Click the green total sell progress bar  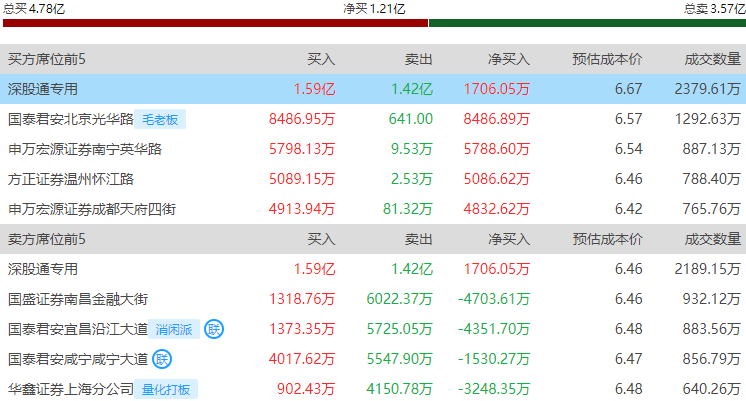point(587,23)
